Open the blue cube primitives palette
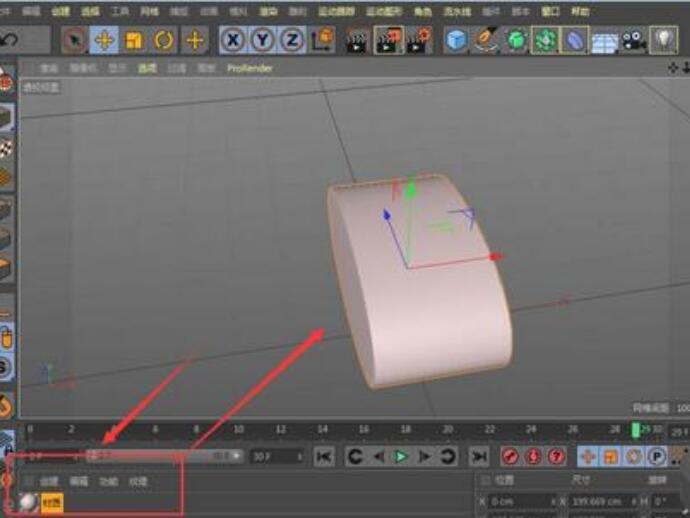Screen dimensions: 690x518 coord(457,40)
